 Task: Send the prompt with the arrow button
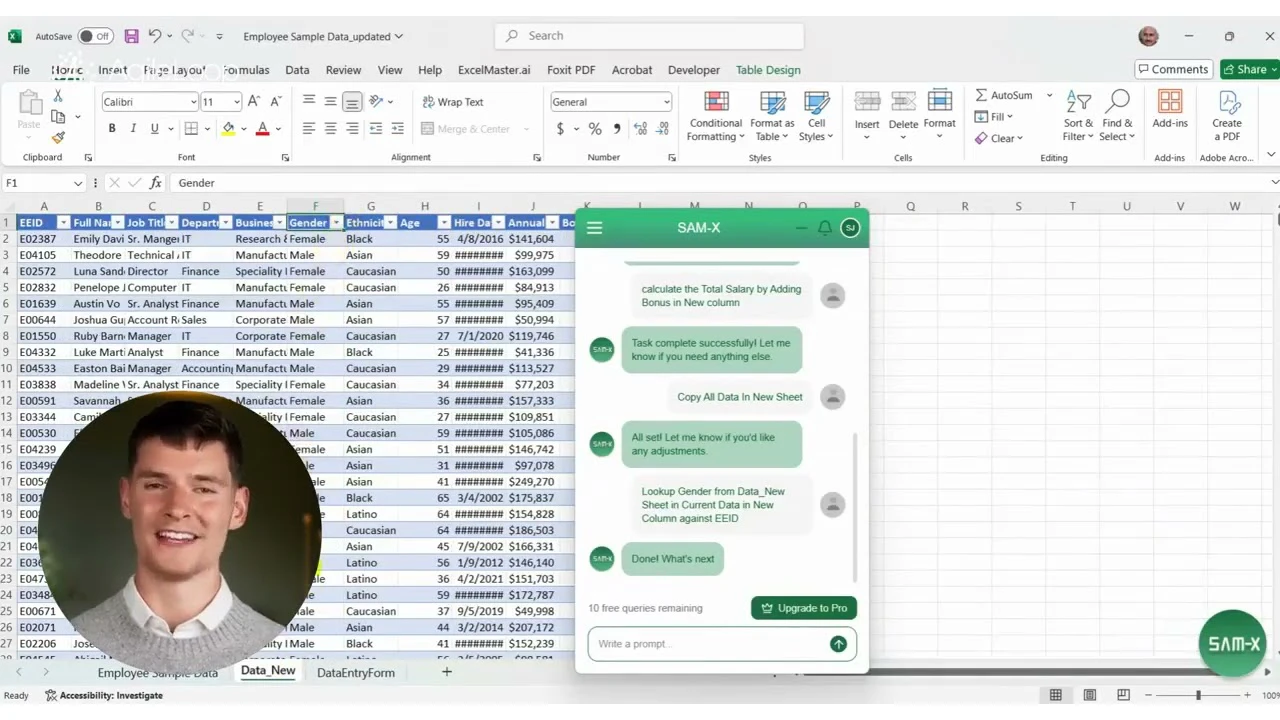(838, 644)
